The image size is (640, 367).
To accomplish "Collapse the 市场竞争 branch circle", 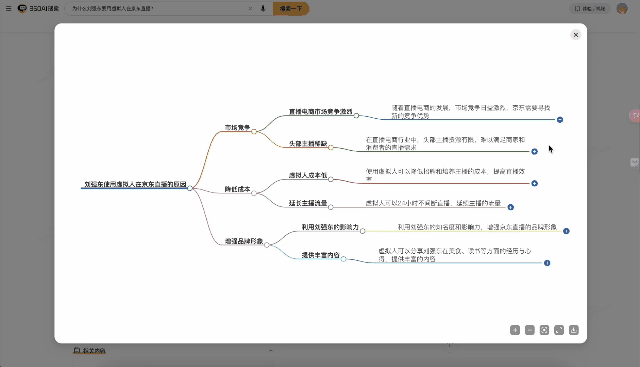I will pyautogui.click(x=254, y=131).
